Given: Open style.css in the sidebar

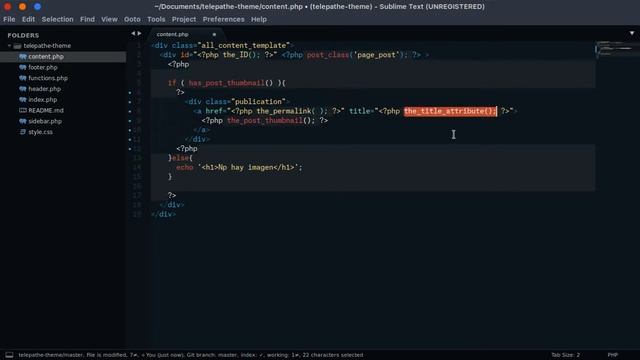Looking at the screenshot, I should click(40, 132).
